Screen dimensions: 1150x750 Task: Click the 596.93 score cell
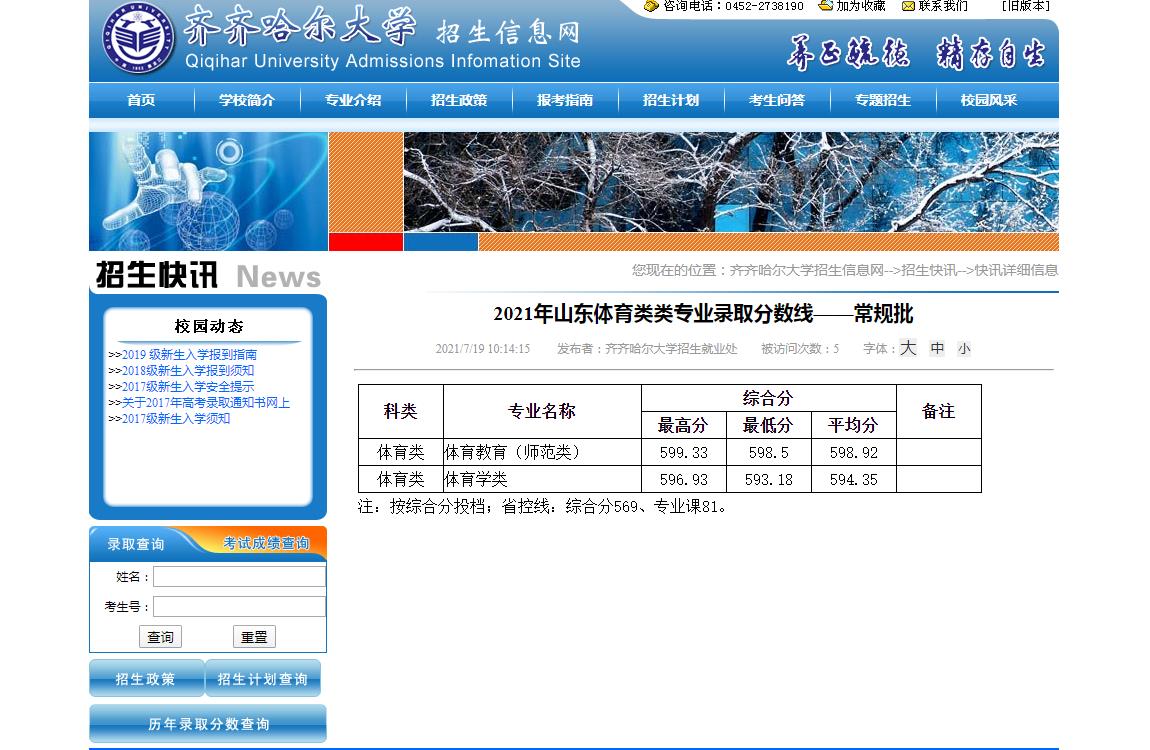pyautogui.click(x=684, y=479)
